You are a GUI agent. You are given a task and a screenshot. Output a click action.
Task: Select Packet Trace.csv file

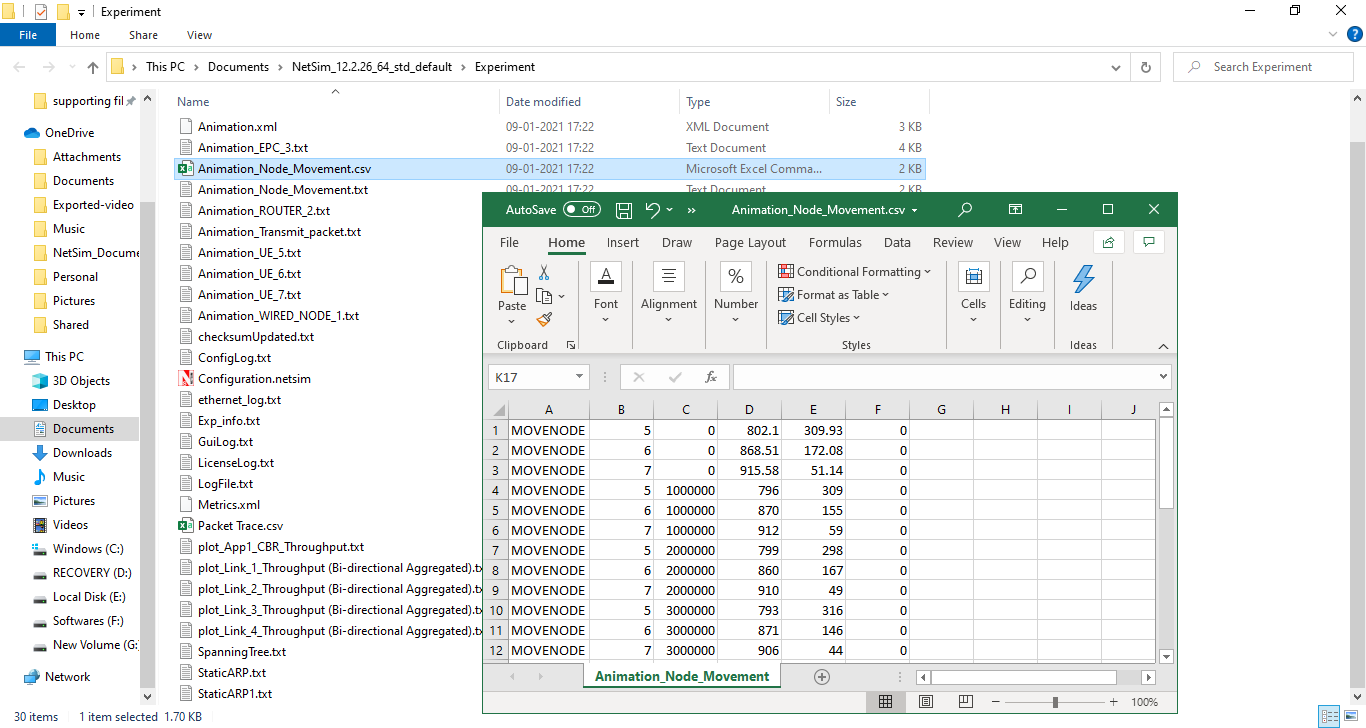tap(240, 526)
